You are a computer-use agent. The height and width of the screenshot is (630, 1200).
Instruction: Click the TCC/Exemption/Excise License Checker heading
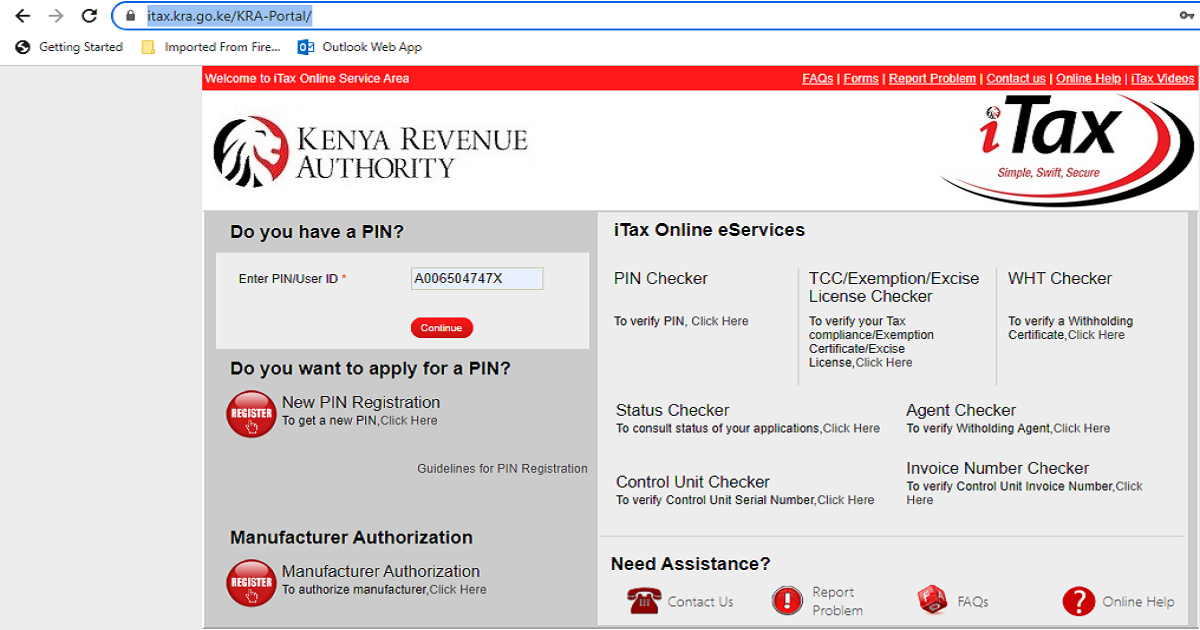point(894,288)
